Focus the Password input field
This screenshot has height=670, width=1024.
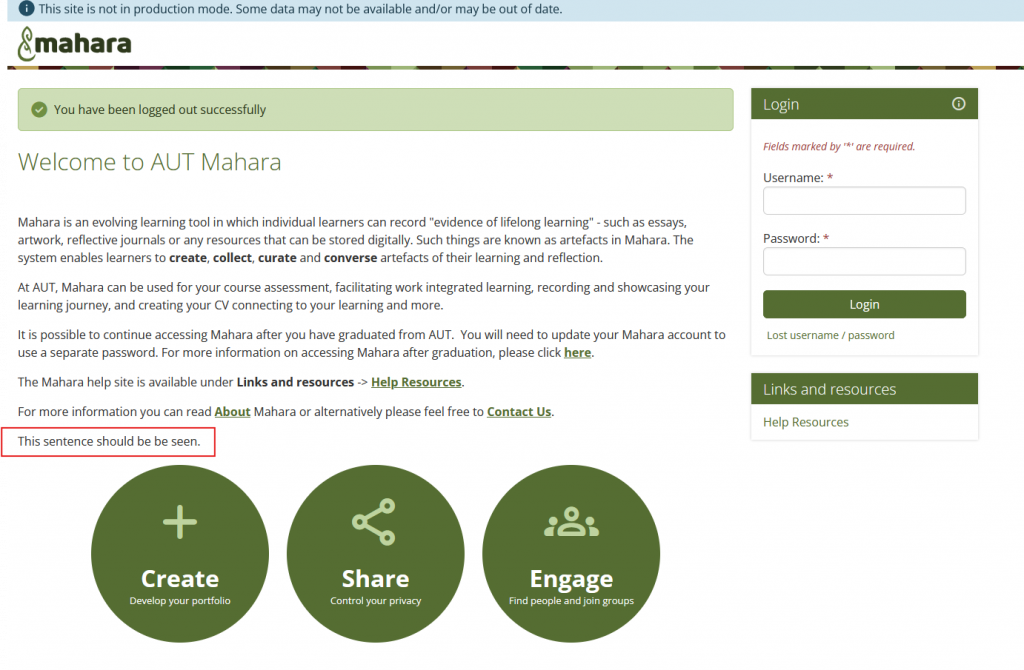click(x=864, y=262)
